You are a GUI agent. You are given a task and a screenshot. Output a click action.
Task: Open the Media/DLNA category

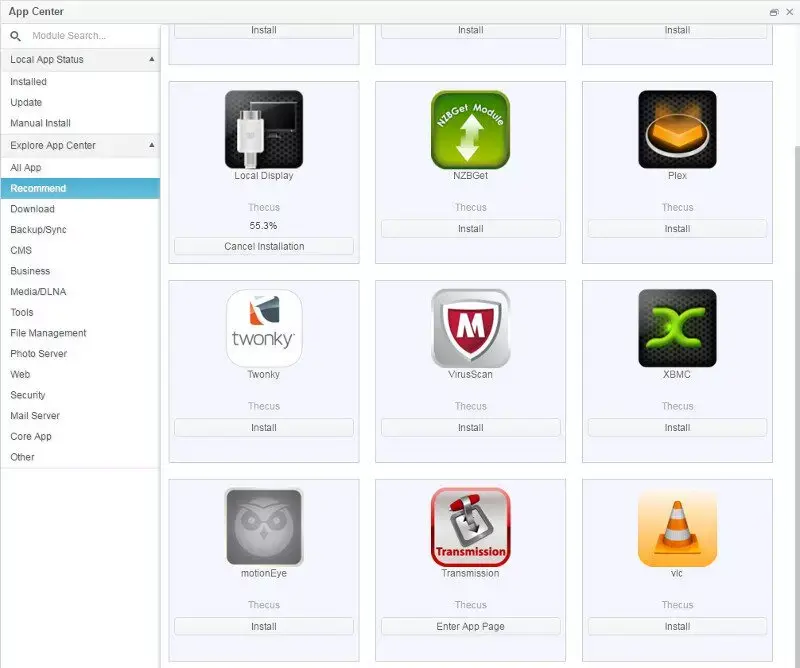[x=80, y=291]
